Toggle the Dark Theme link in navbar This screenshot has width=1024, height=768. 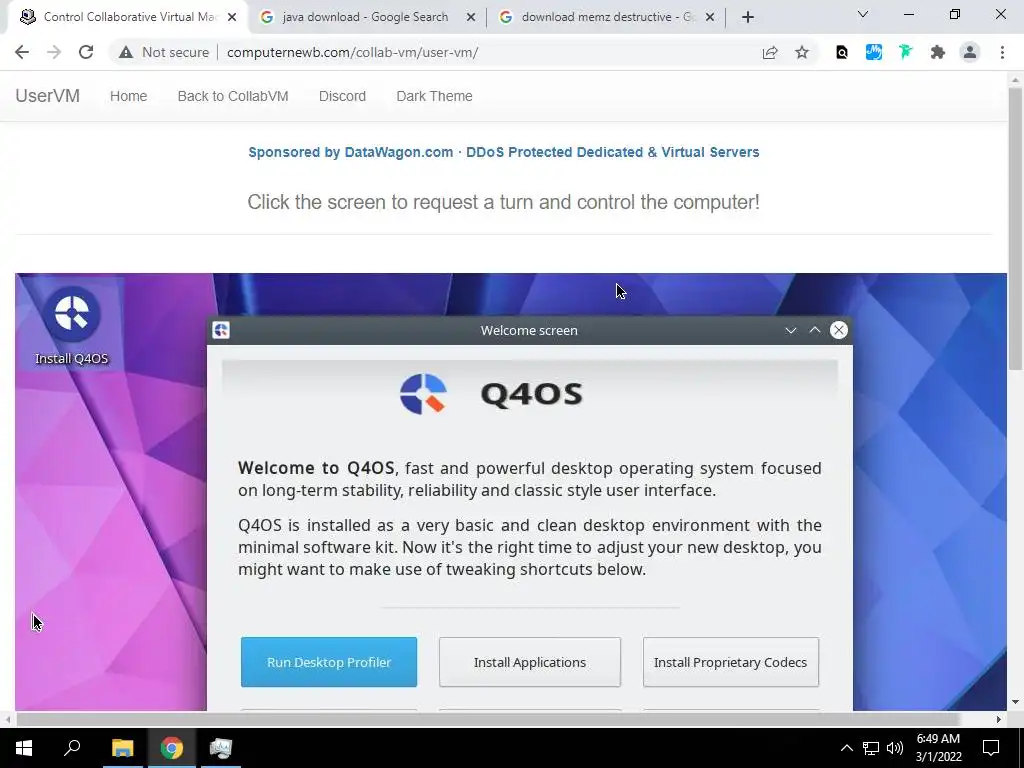[x=434, y=96]
